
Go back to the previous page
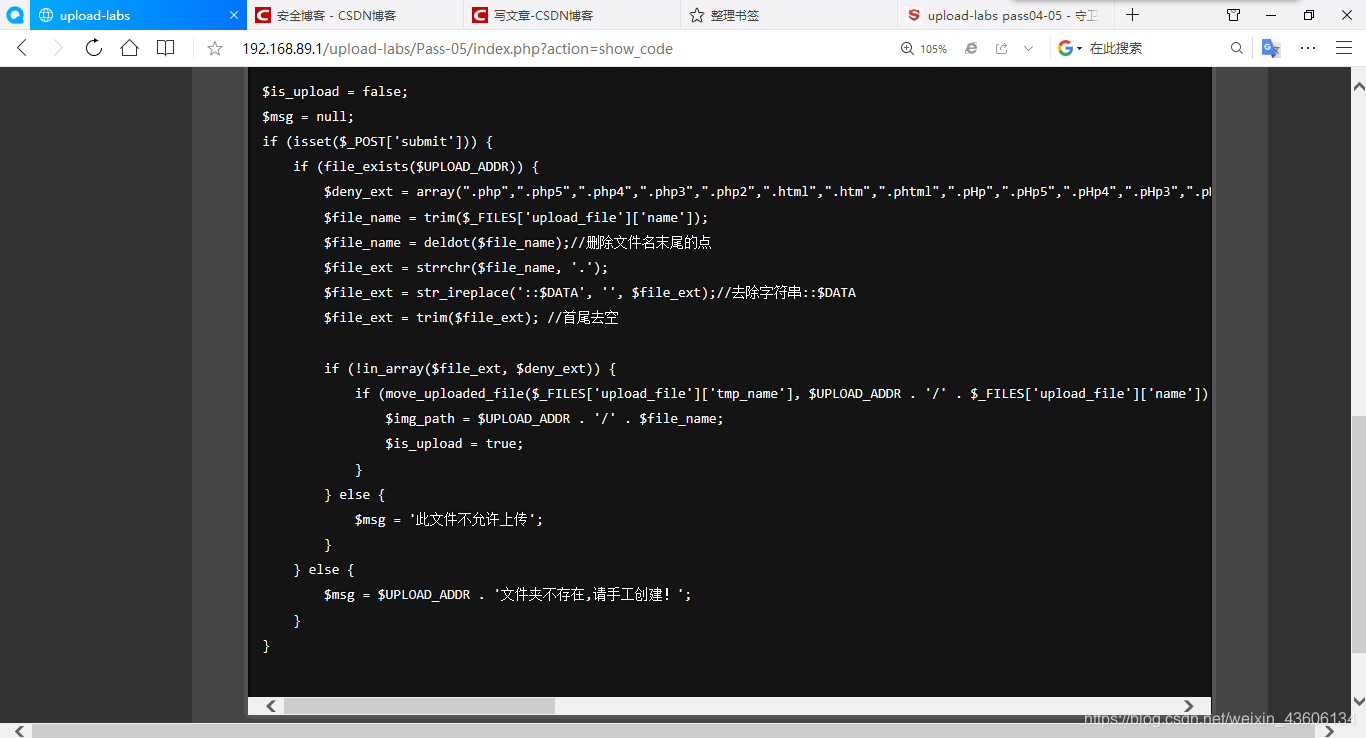pyautogui.click(x=22, y=48)
